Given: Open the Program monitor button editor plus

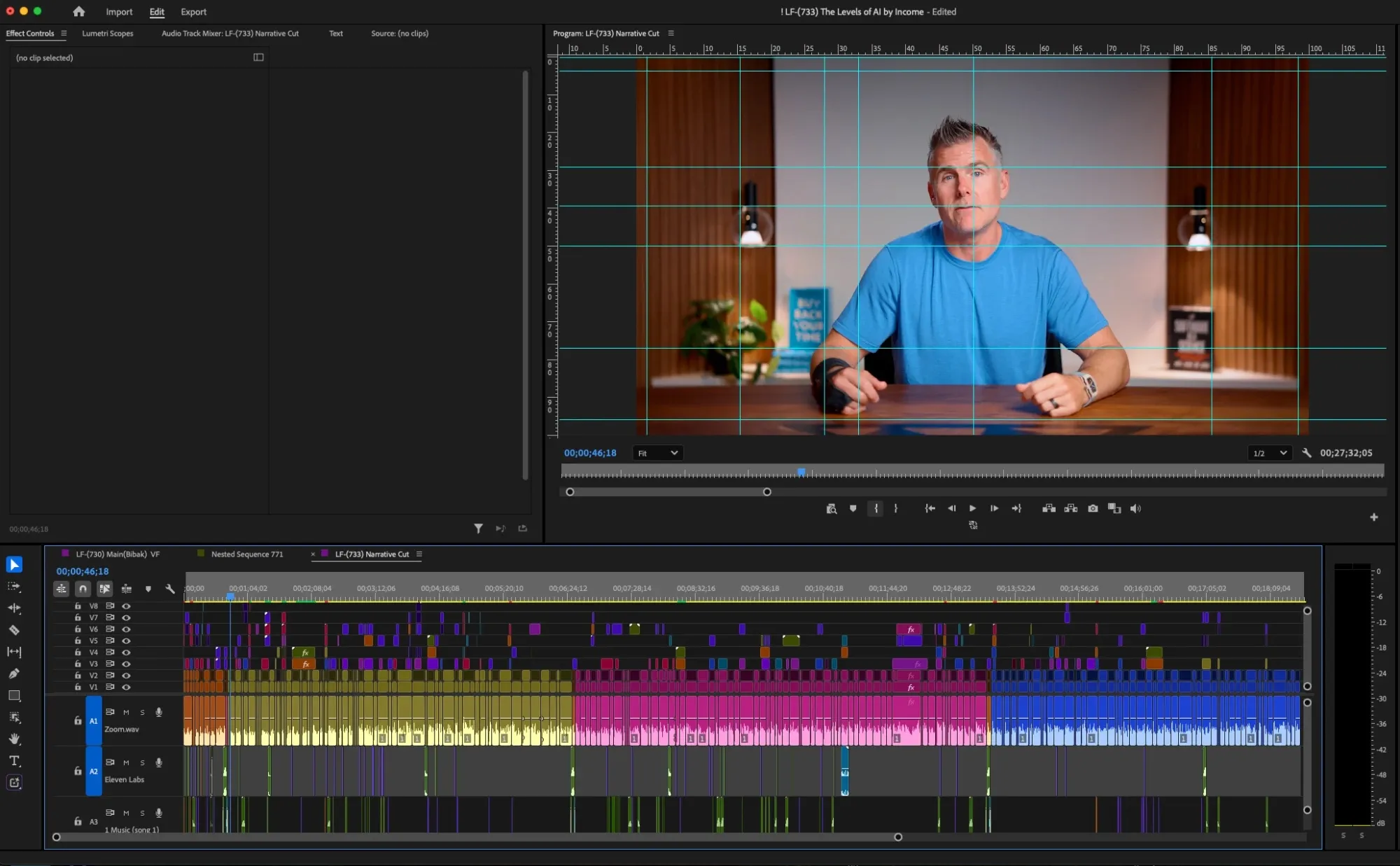Looking at the screenshot, I should coord(1373,517).
